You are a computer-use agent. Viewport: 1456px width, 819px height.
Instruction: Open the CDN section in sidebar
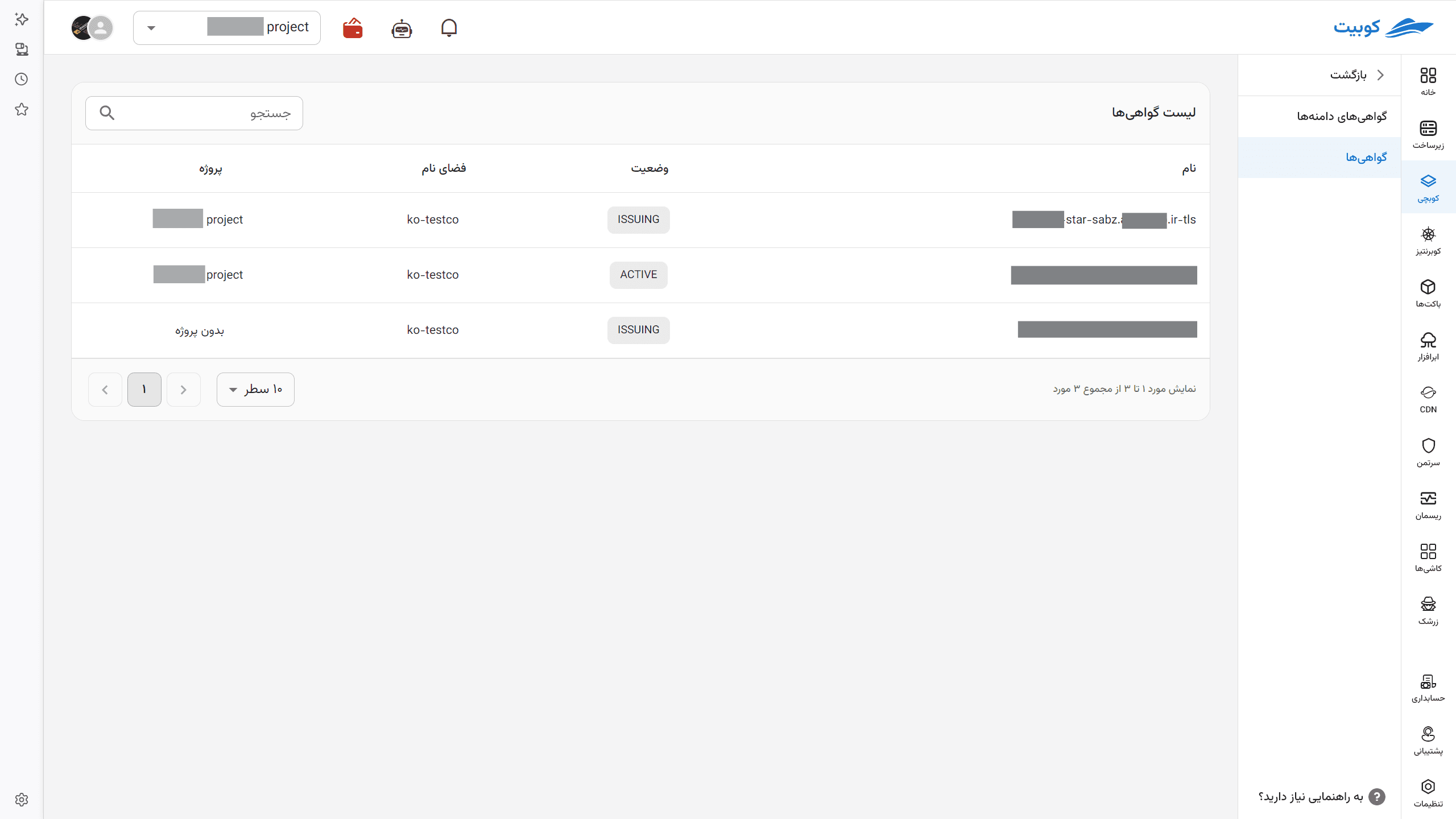1428,399
